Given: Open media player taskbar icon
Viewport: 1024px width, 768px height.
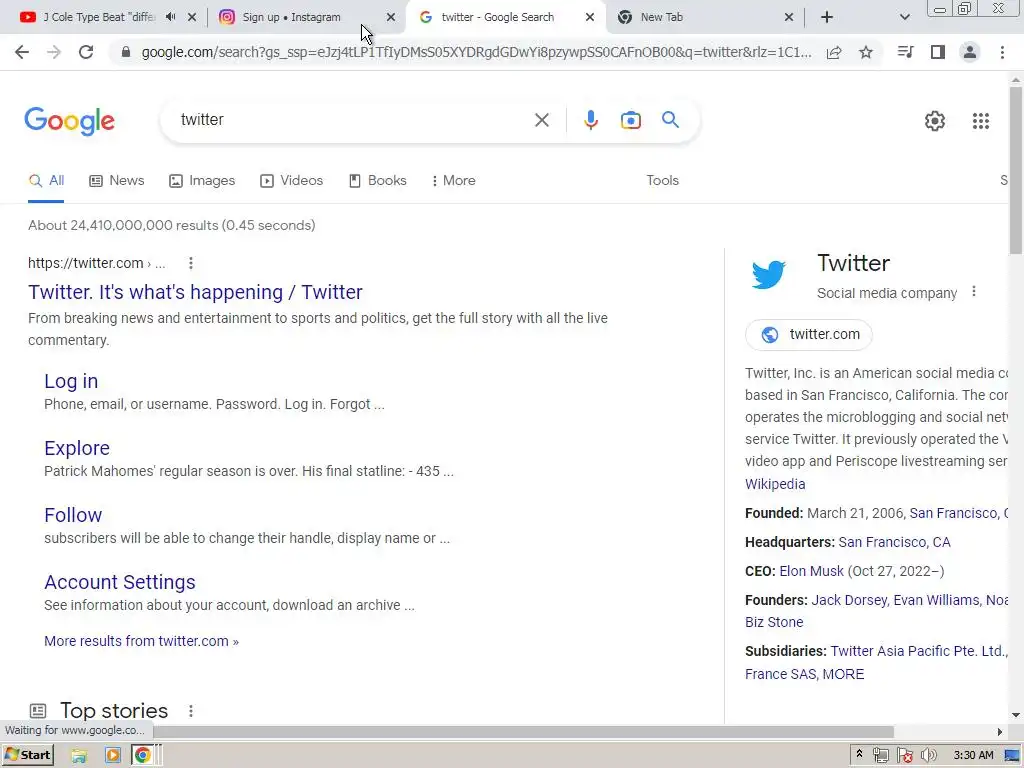Looking at the screenshot, I should 112,756.
